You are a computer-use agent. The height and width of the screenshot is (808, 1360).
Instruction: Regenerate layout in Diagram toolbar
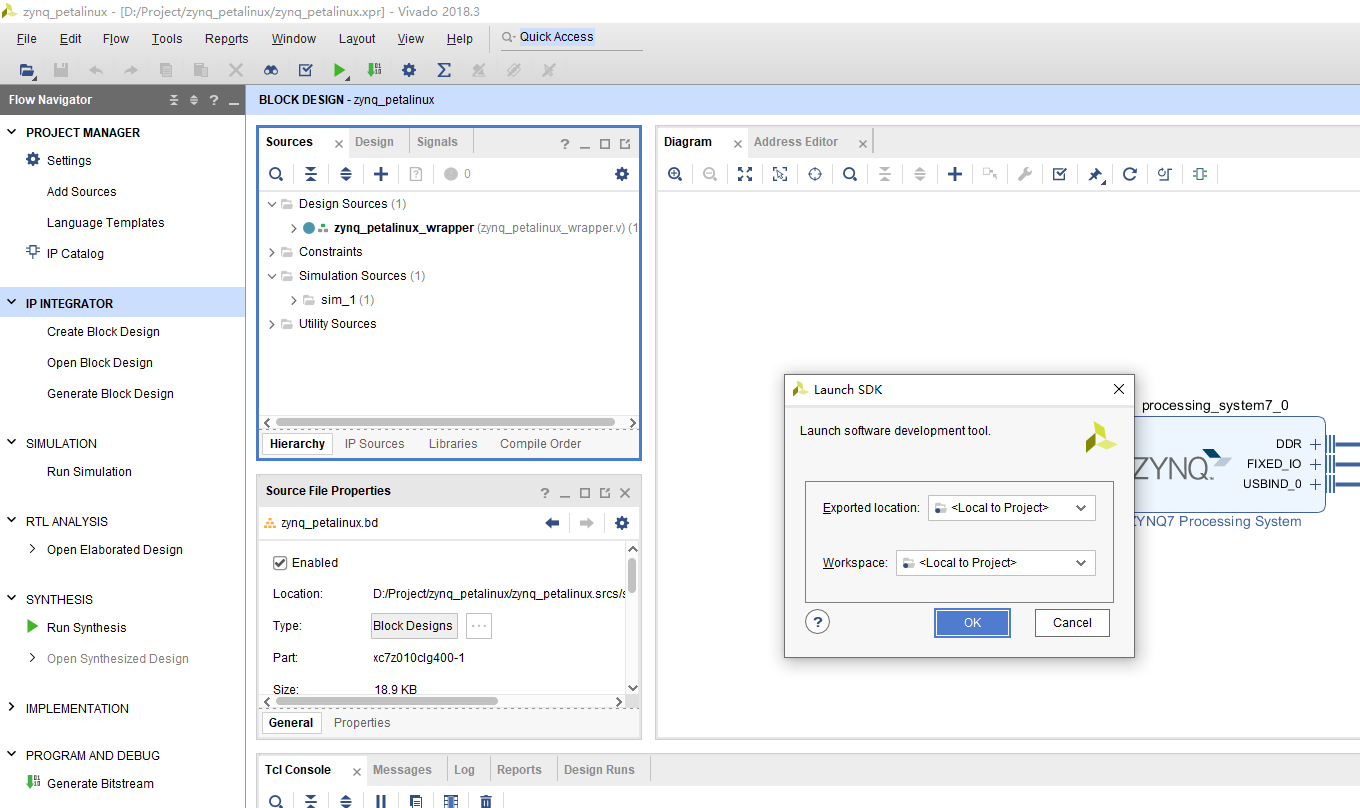[x=1130, y=174]
